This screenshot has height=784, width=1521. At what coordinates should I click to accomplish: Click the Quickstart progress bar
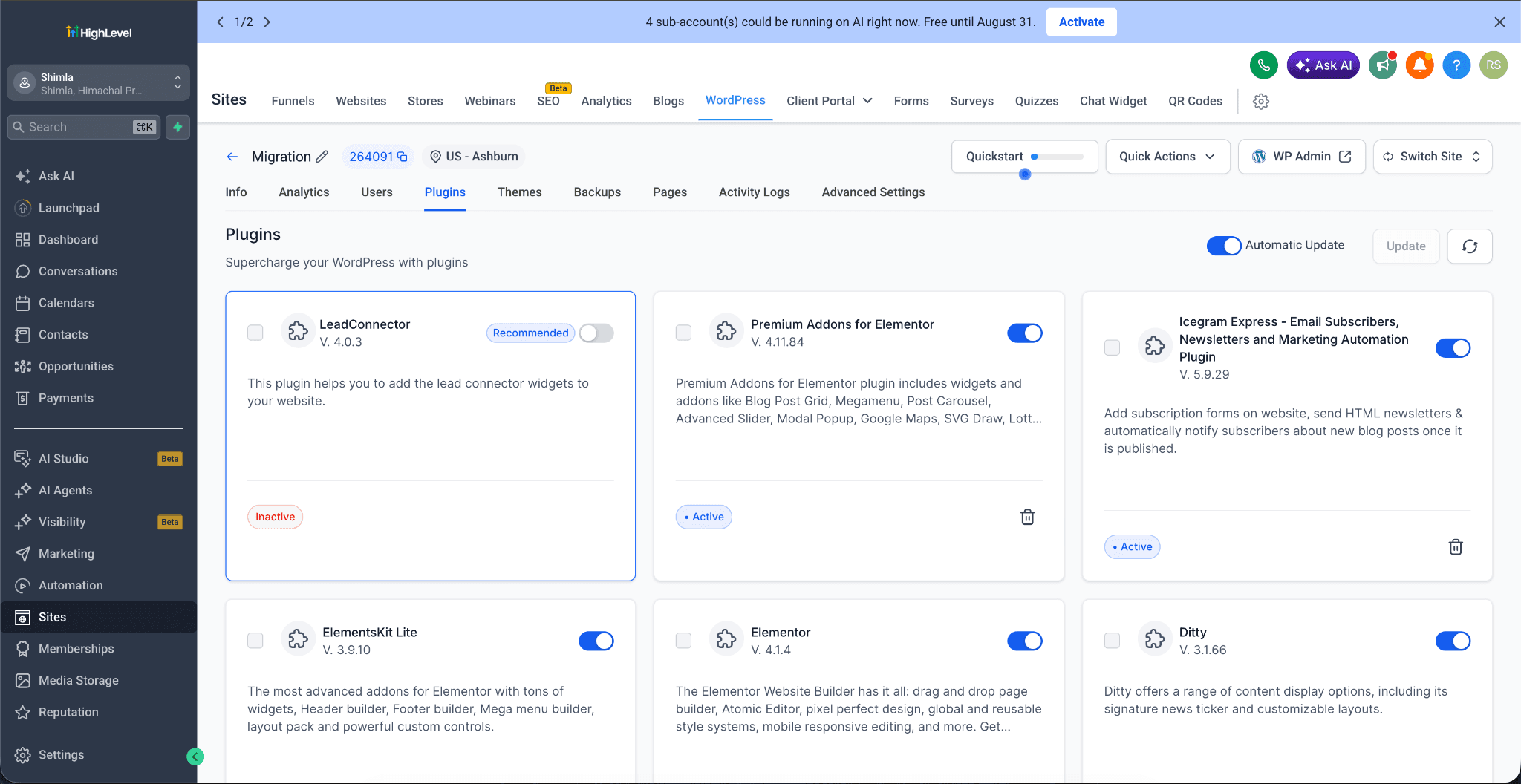coord(1057,157)
